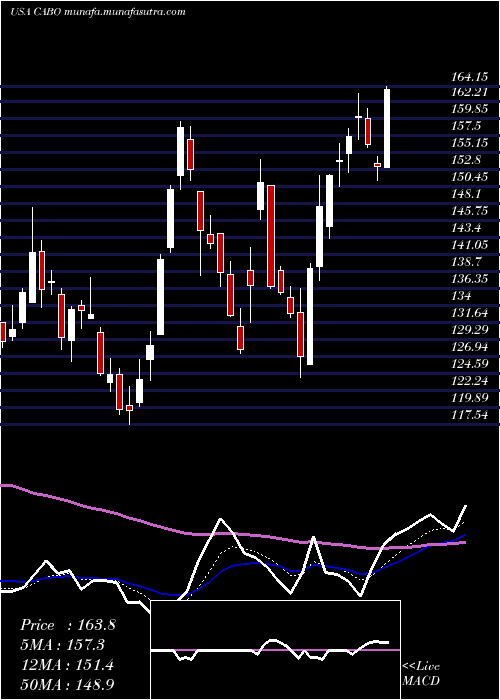
Task: Click the 164.15 price axis label
Action: [469, 77]
